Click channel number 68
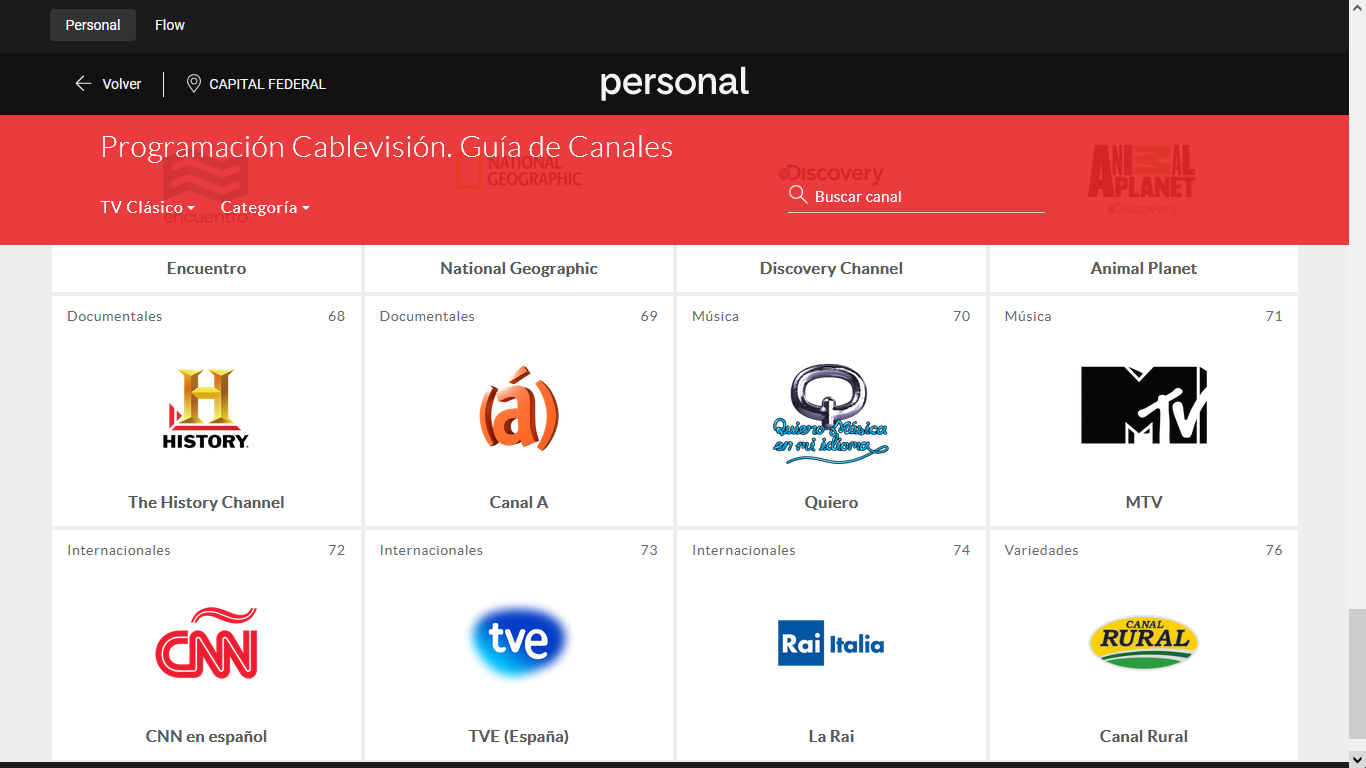Viewport: 1366px width, 768px height. pyautogui.click(x=336, y=316)
